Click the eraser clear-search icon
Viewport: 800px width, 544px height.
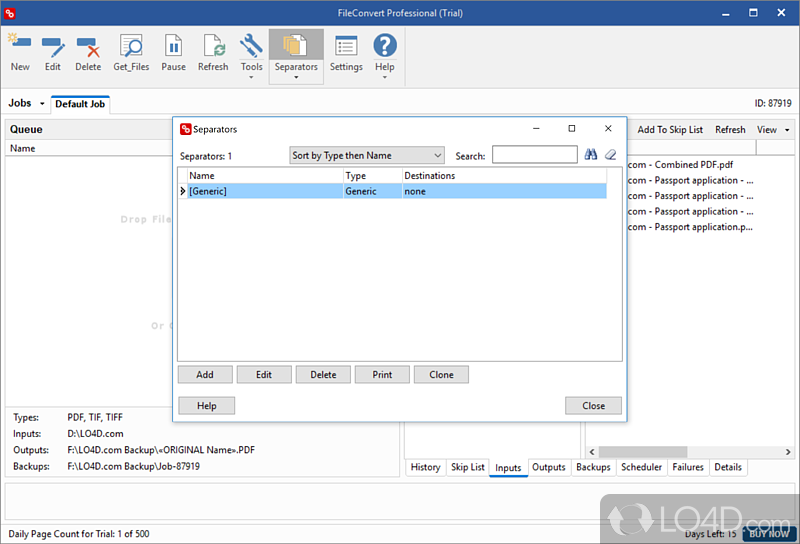pos(610,155)
